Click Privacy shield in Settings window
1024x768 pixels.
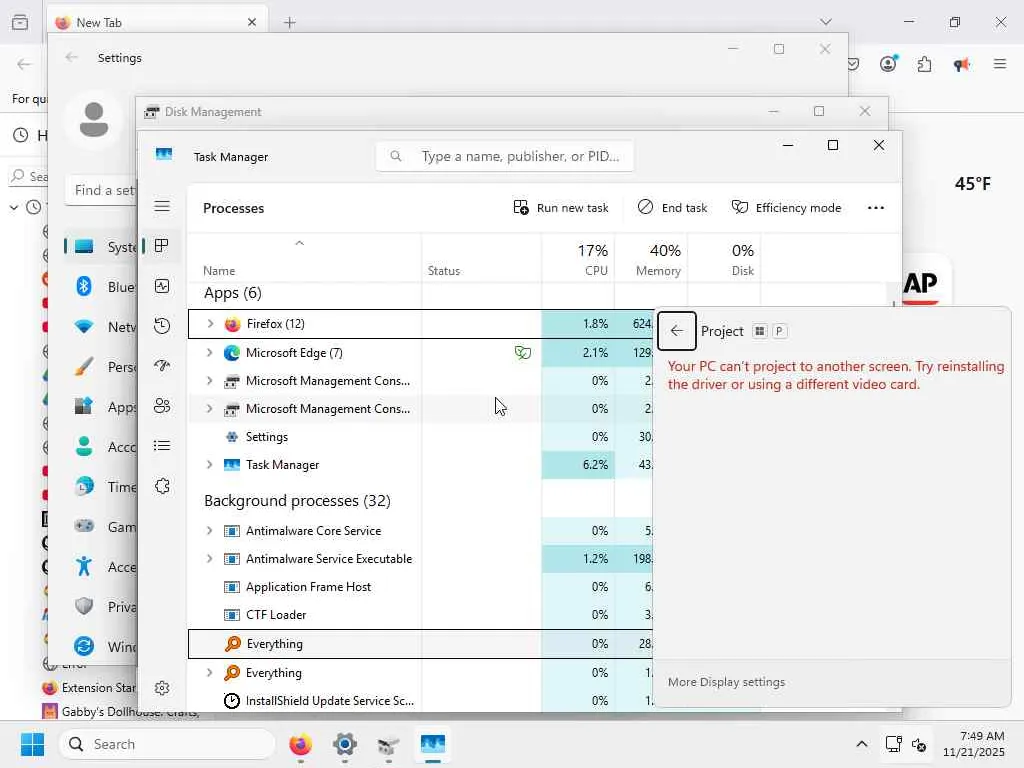[84, 606]
